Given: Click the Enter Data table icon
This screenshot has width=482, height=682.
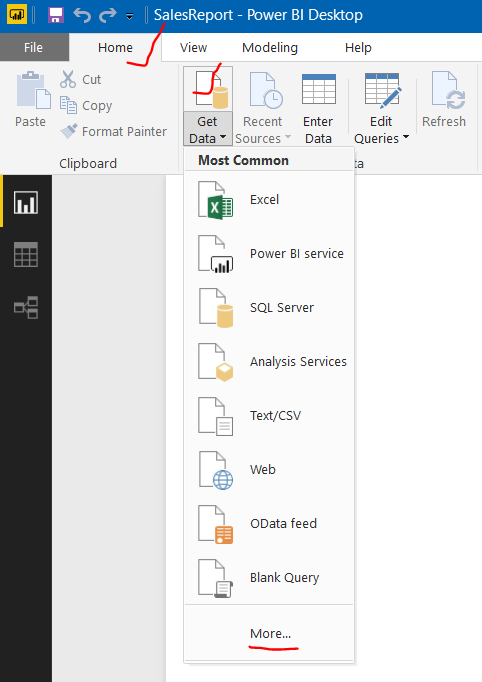Looking at the screenshot, I should click(319, 89).
